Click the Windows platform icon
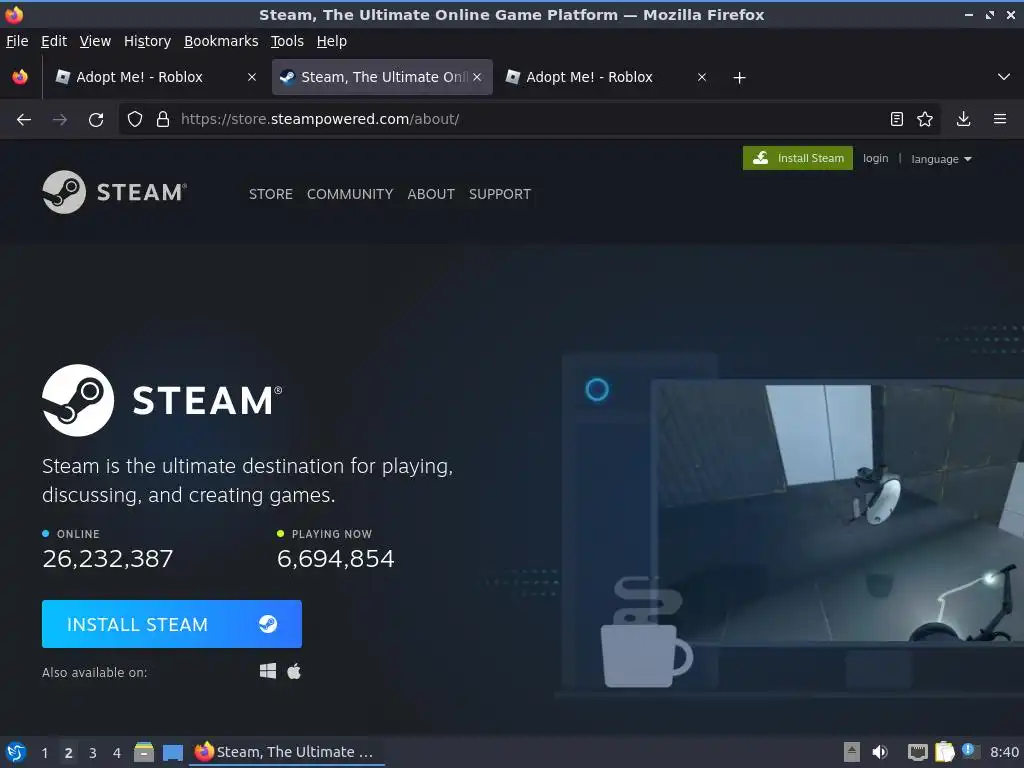Image resolution: width=1024 pixels, height=768 pixels. point(268,671)
